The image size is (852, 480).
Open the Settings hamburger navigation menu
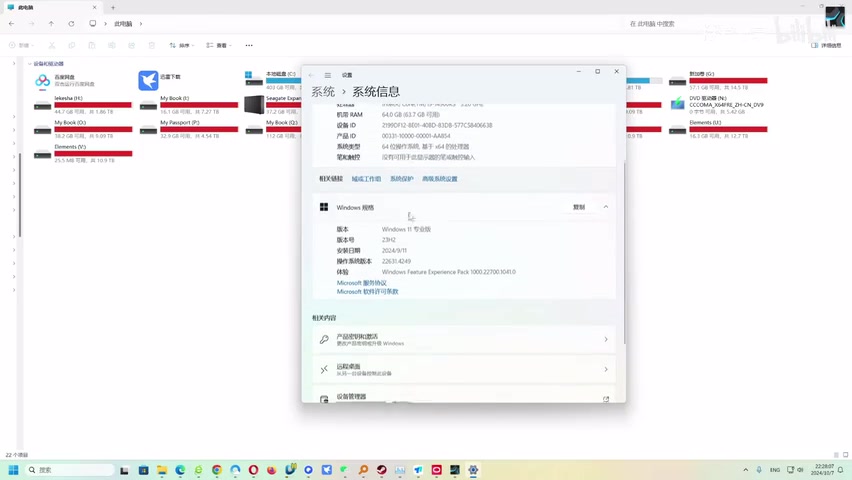click(x=328, y=75)
